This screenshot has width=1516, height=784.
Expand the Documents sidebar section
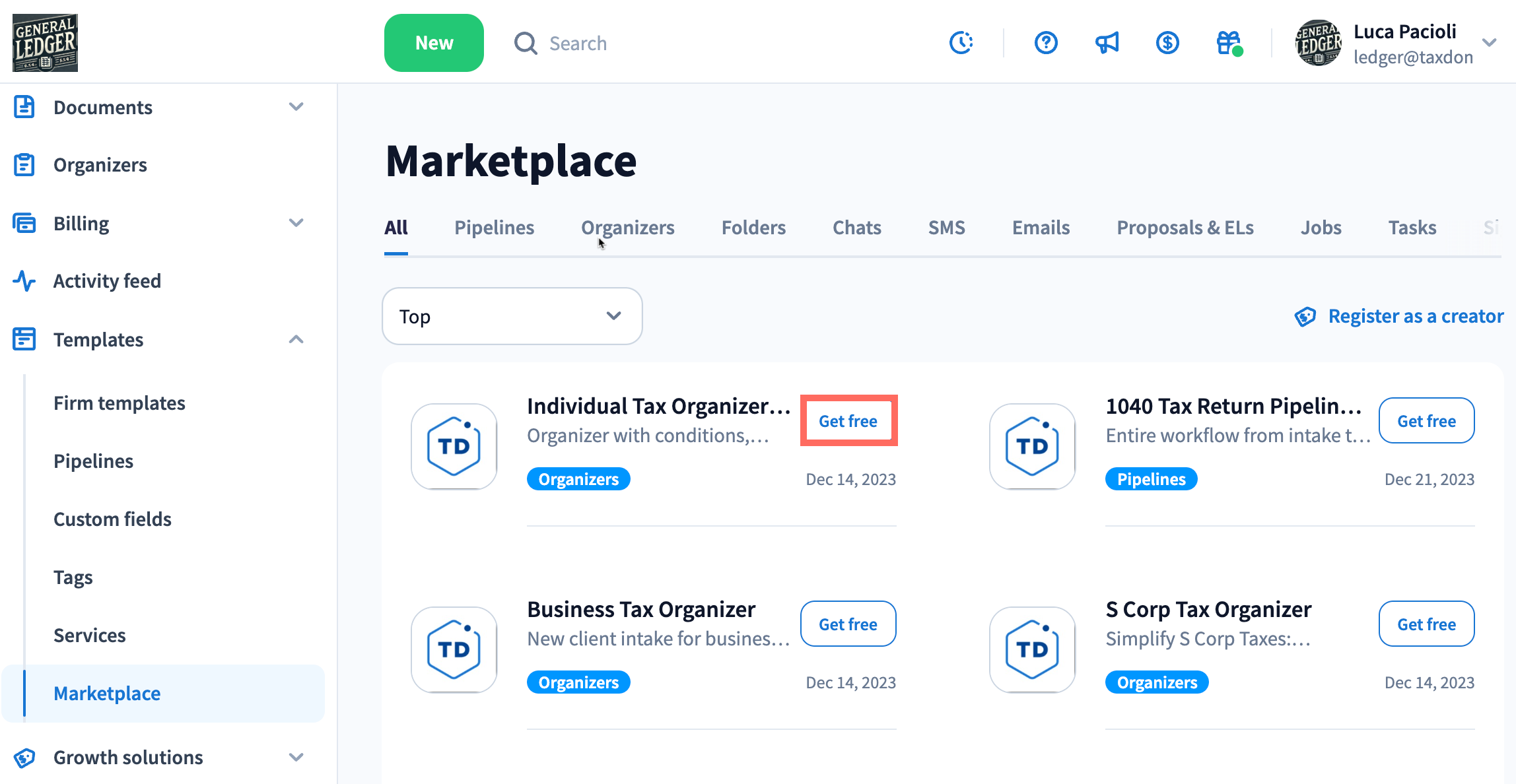pyautogui.click(x=296, y=107)
